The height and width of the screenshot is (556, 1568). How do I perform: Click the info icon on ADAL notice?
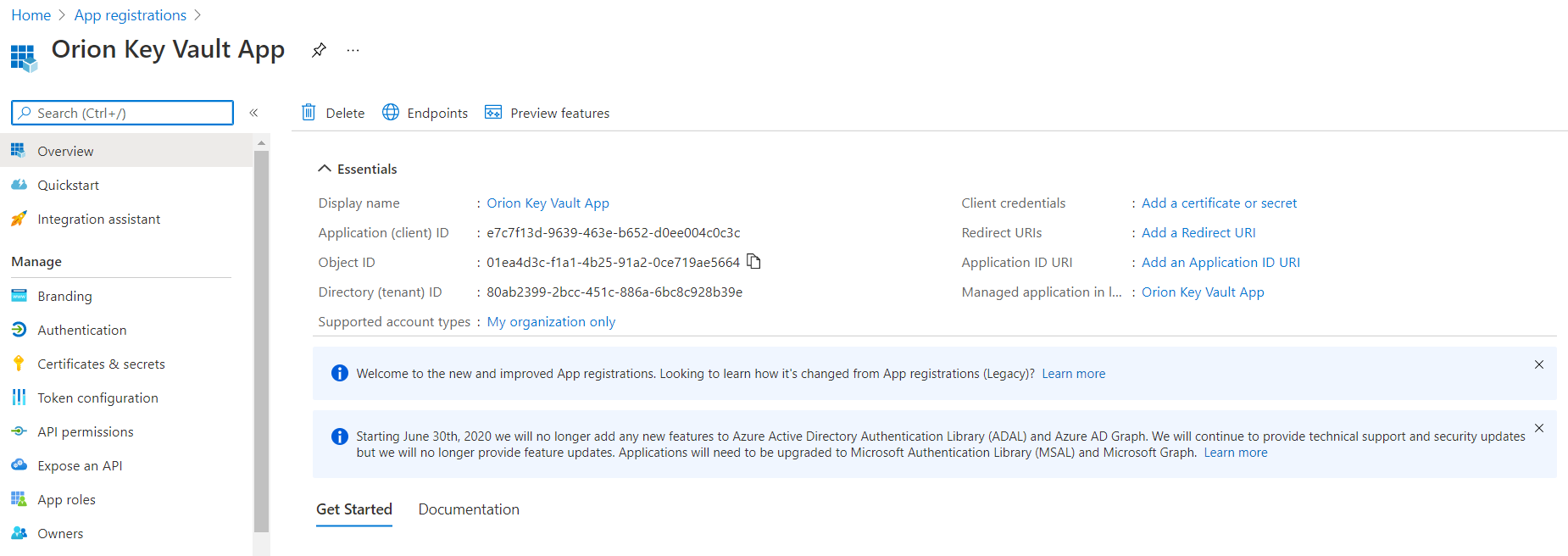point(339,436)
